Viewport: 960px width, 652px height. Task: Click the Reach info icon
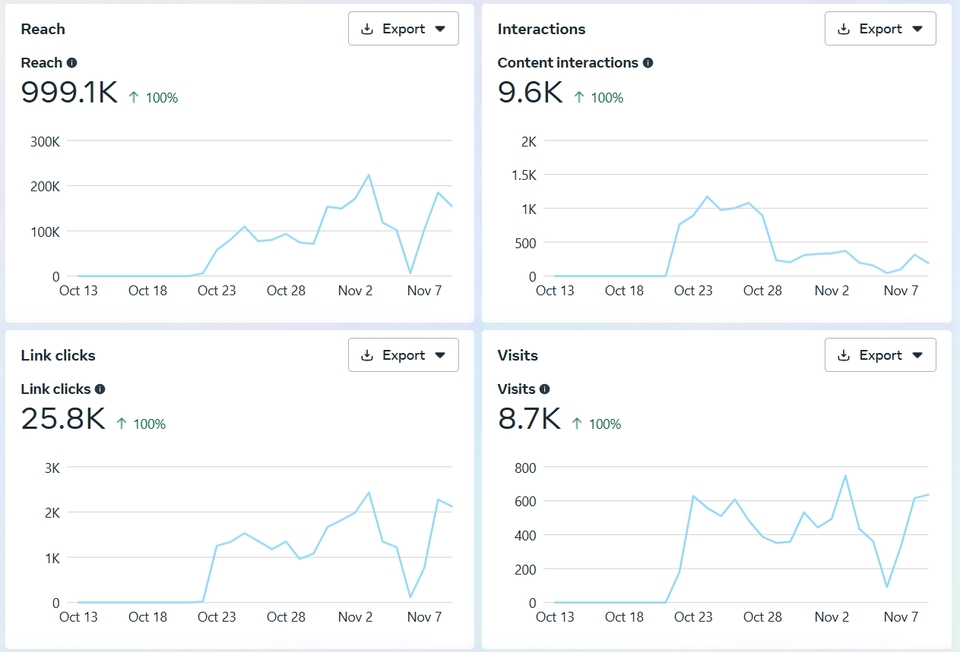(x=72, y=63)
